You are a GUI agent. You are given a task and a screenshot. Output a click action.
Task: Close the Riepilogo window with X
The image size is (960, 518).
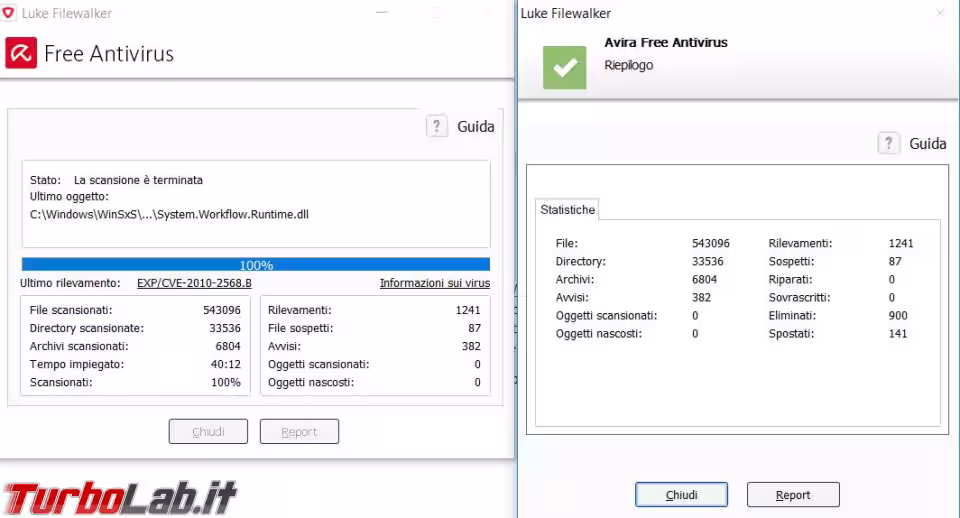(x=940, y=13)
